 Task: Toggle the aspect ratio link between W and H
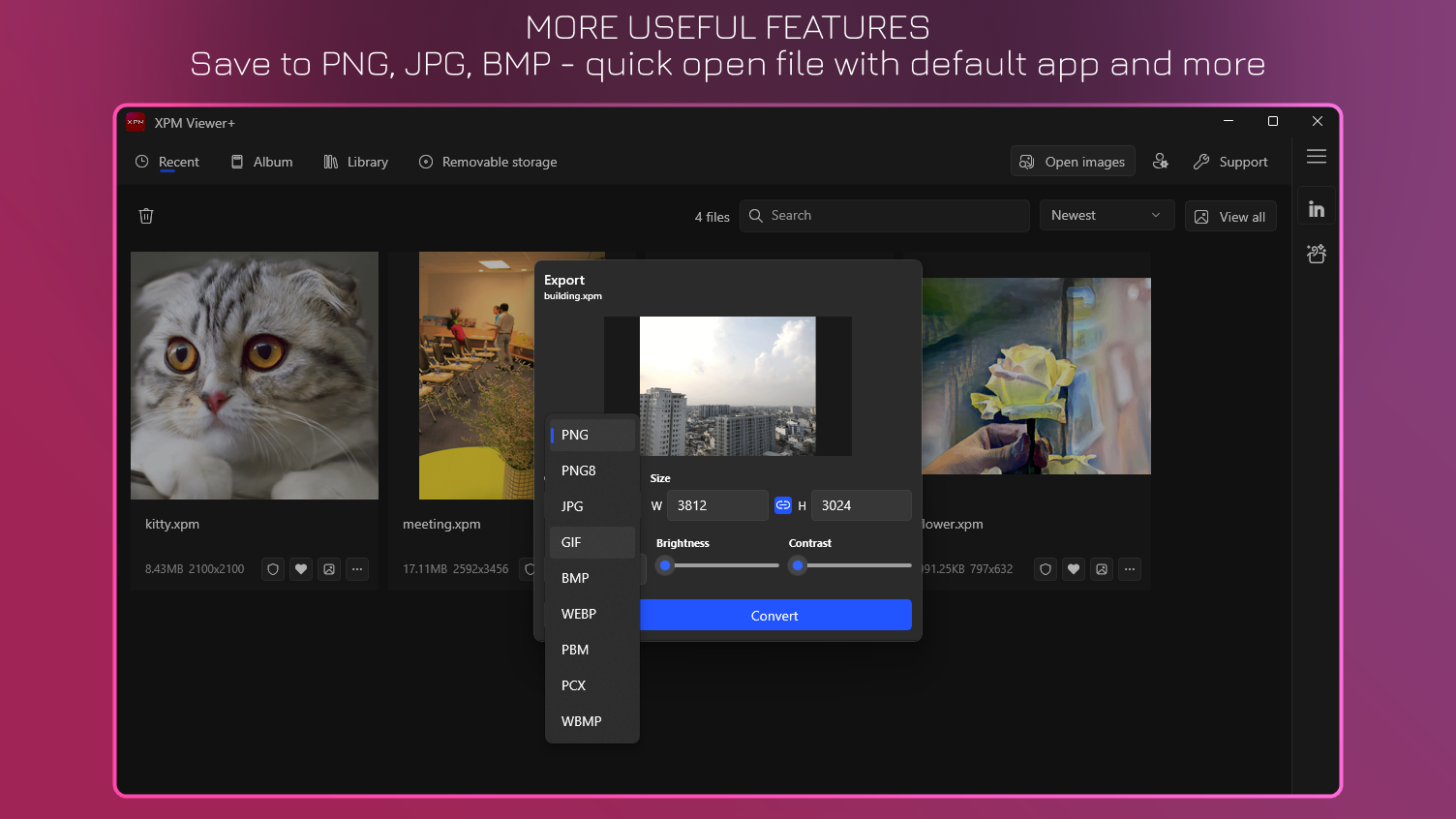783,505
